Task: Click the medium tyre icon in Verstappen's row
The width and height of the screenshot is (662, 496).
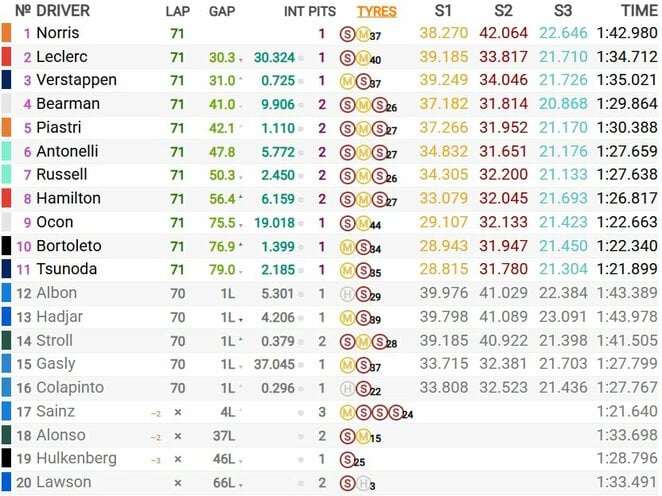Action: click(x=348, y=81)
